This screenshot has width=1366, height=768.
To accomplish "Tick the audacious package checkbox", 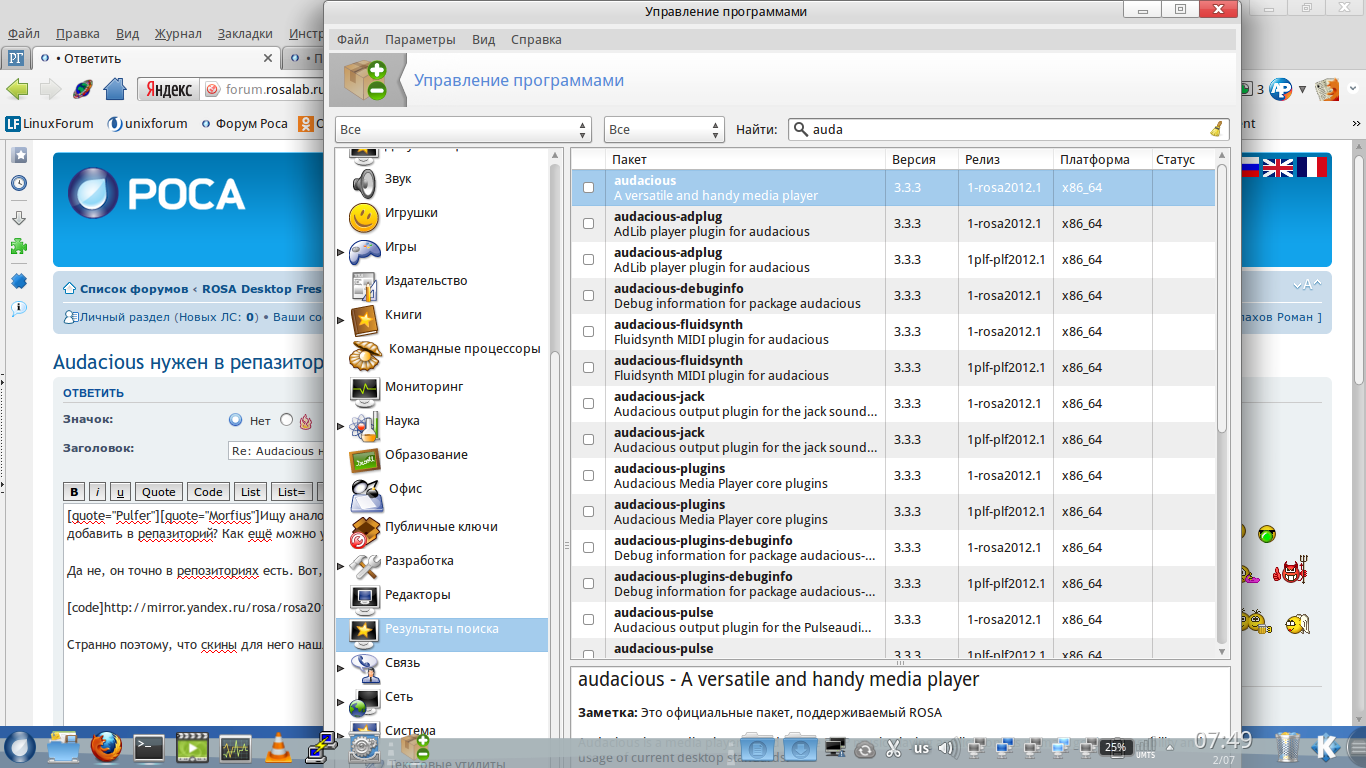I will click(x=588, y=188).
